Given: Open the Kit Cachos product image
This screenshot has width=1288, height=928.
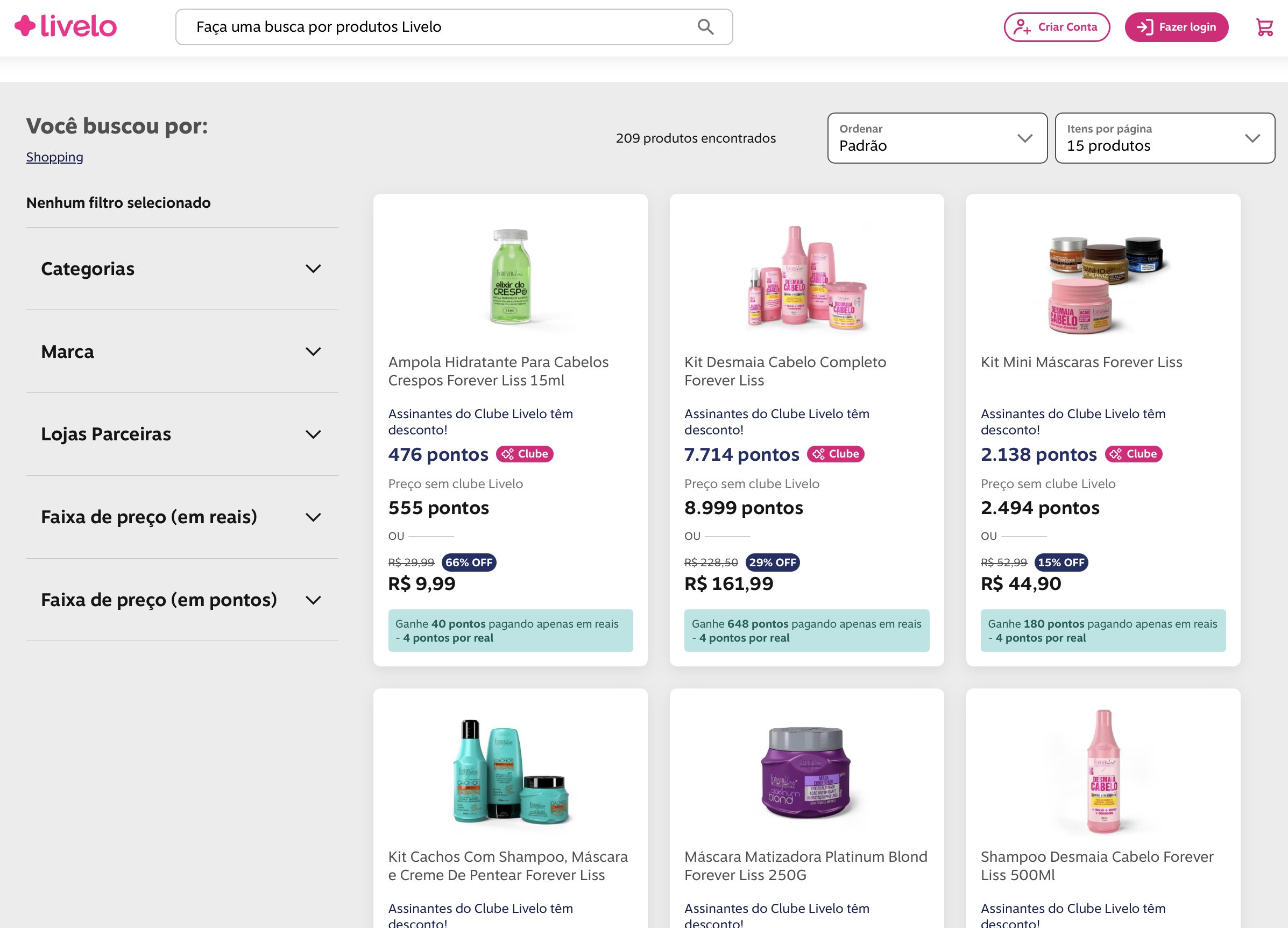Looking at the screenshot, I should pos(511,772).
